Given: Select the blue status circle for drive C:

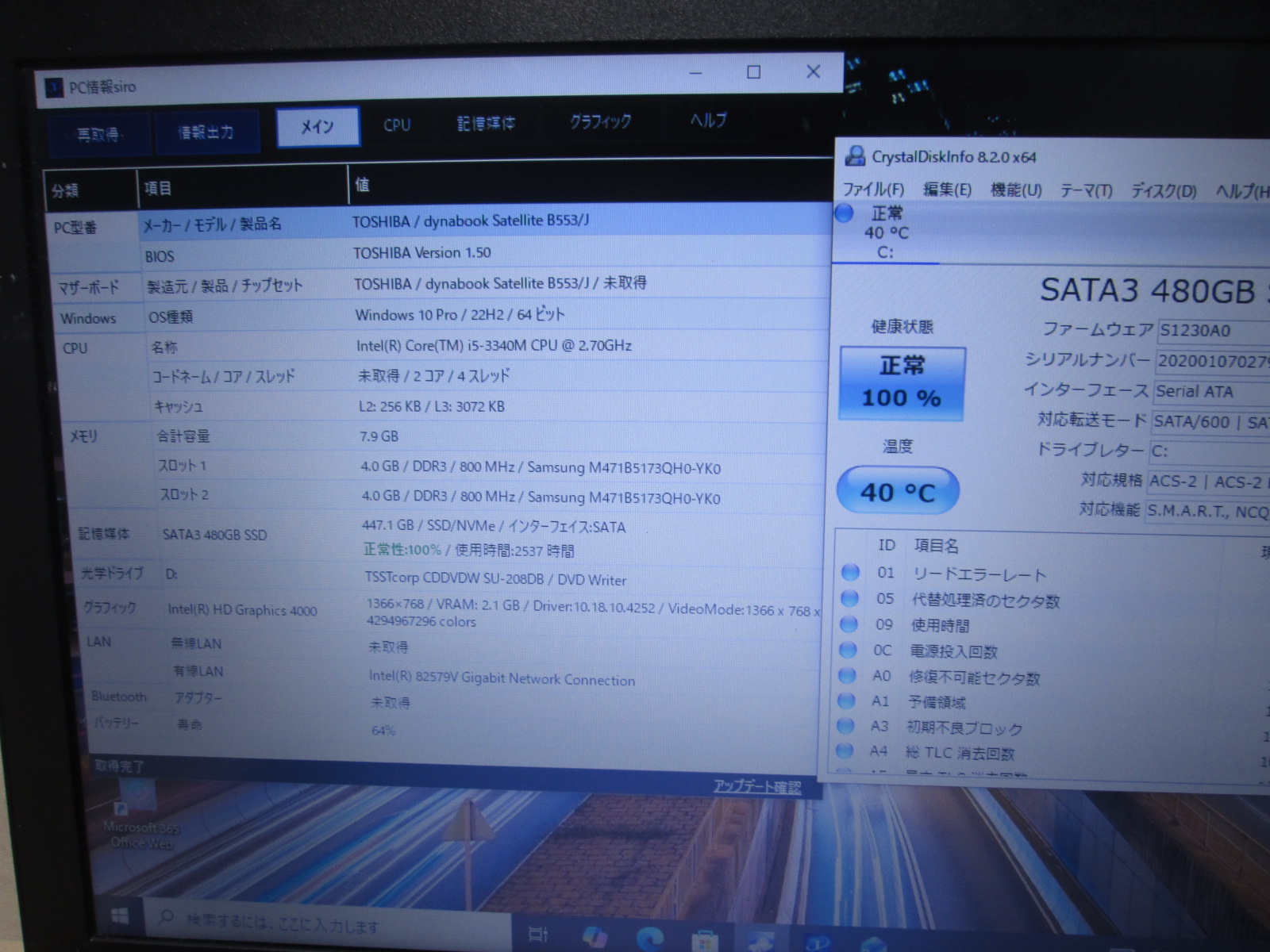Looking at the screenshot, I should coord(845,213).
